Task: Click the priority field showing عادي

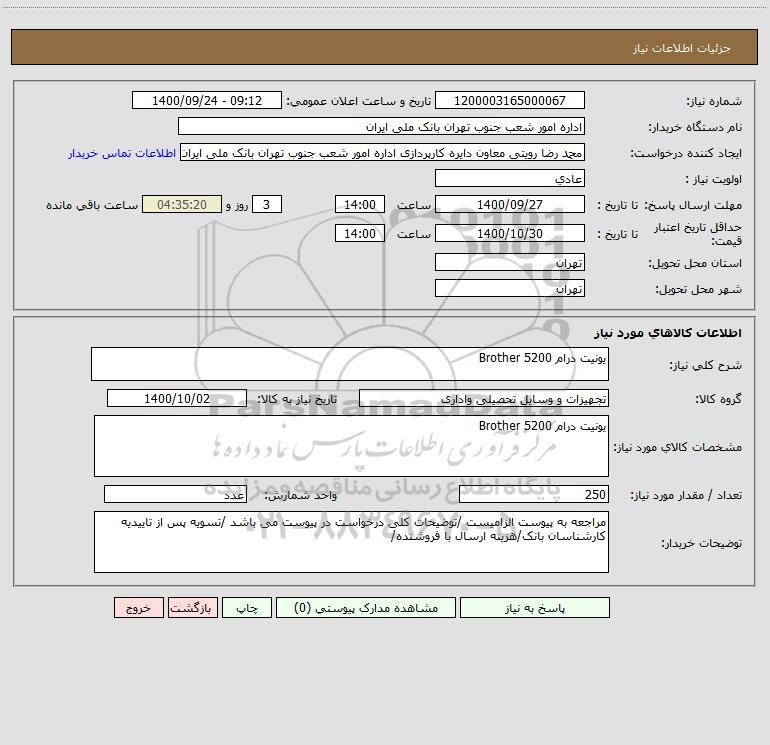Action: pos(510,178)
